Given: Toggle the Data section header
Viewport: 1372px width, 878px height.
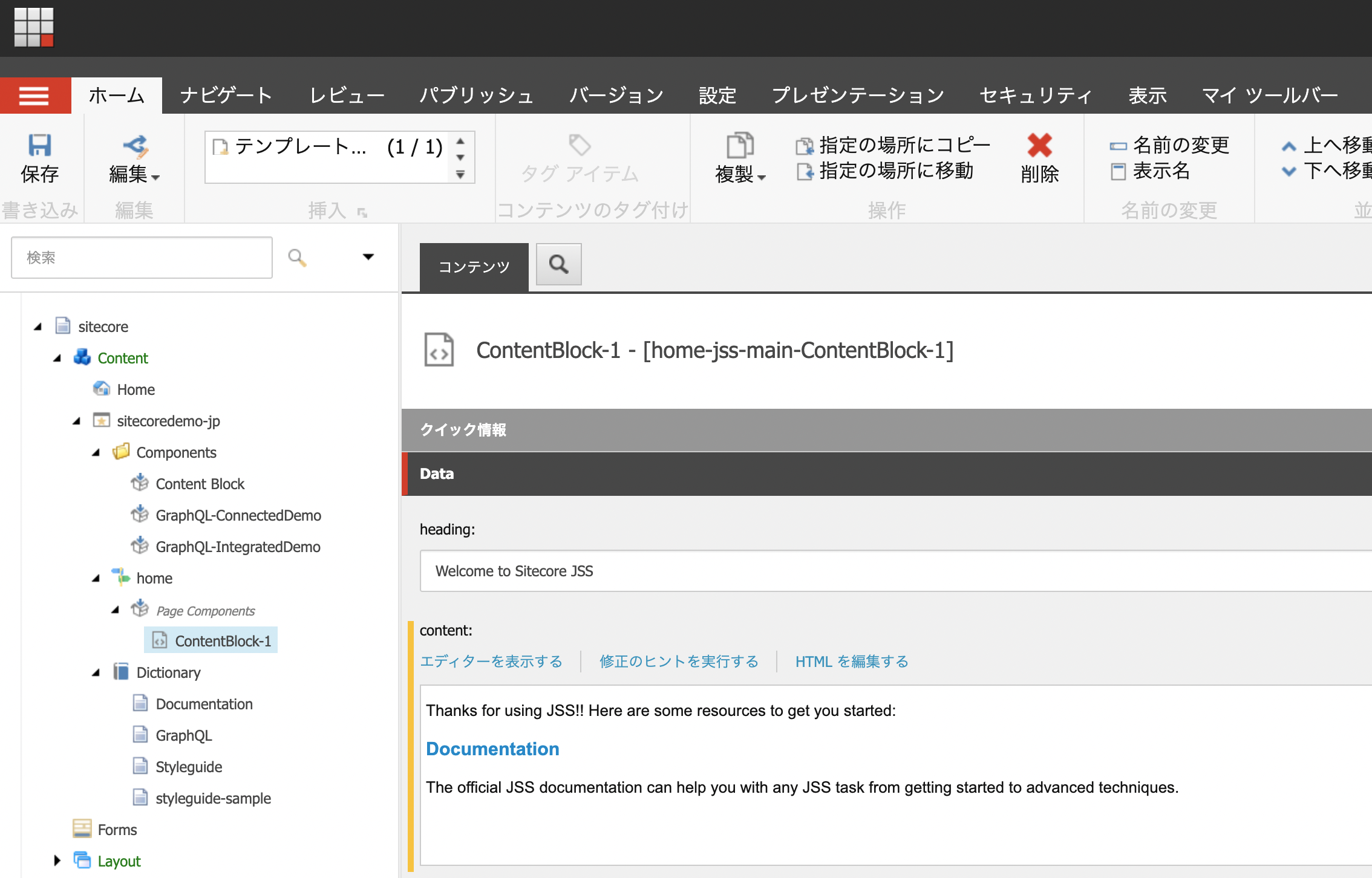Looking at the screenshot, I should tap(887, 473).
